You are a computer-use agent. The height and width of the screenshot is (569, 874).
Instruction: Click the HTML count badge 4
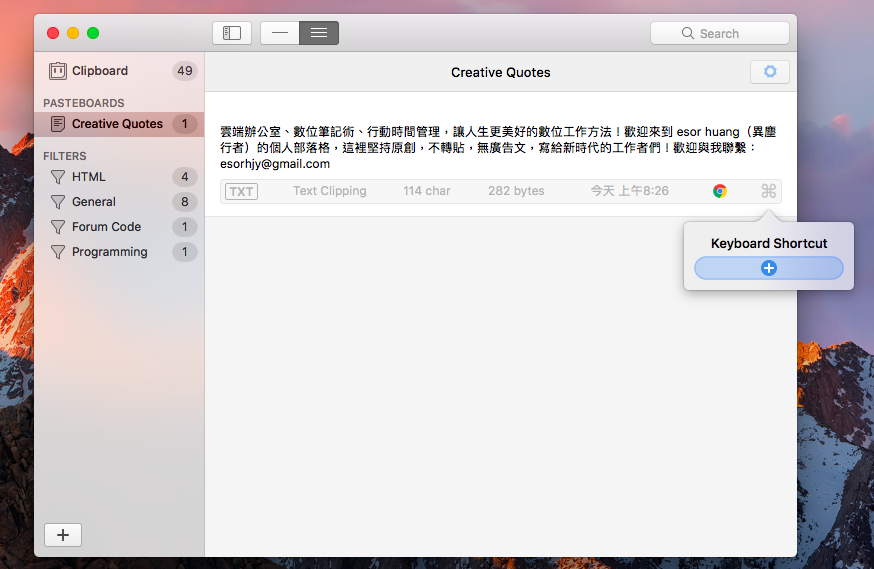tap(184, 177)
